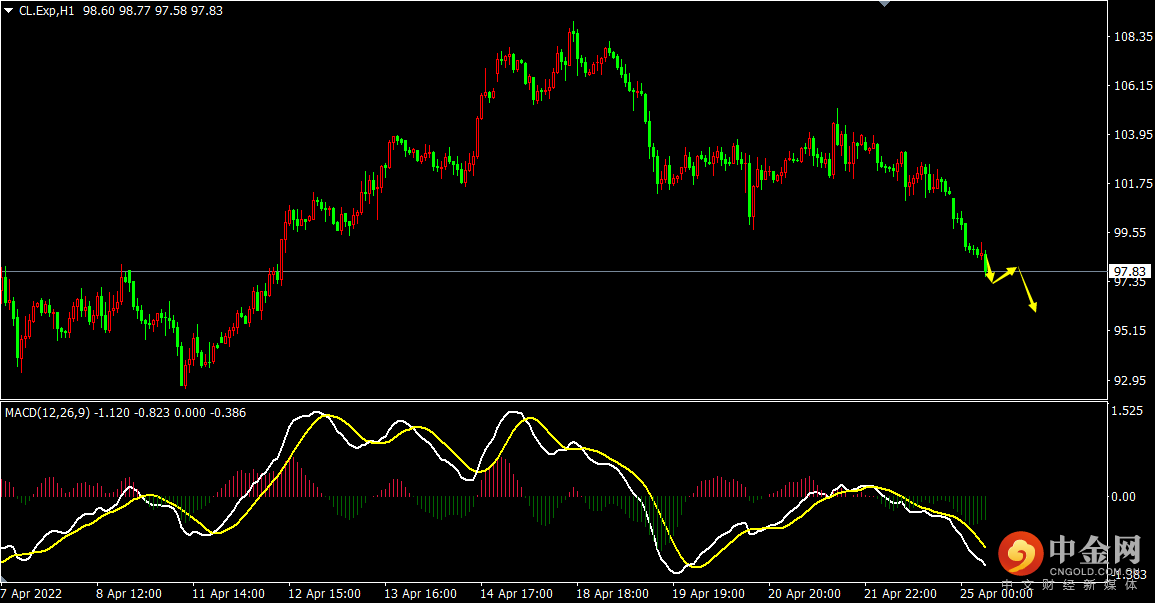Click the chart shift marker at top edge

(883, 4)
